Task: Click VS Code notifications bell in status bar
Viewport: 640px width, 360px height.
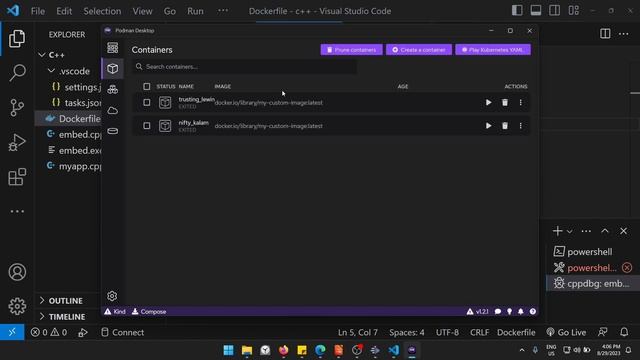Action: (624, 332)
